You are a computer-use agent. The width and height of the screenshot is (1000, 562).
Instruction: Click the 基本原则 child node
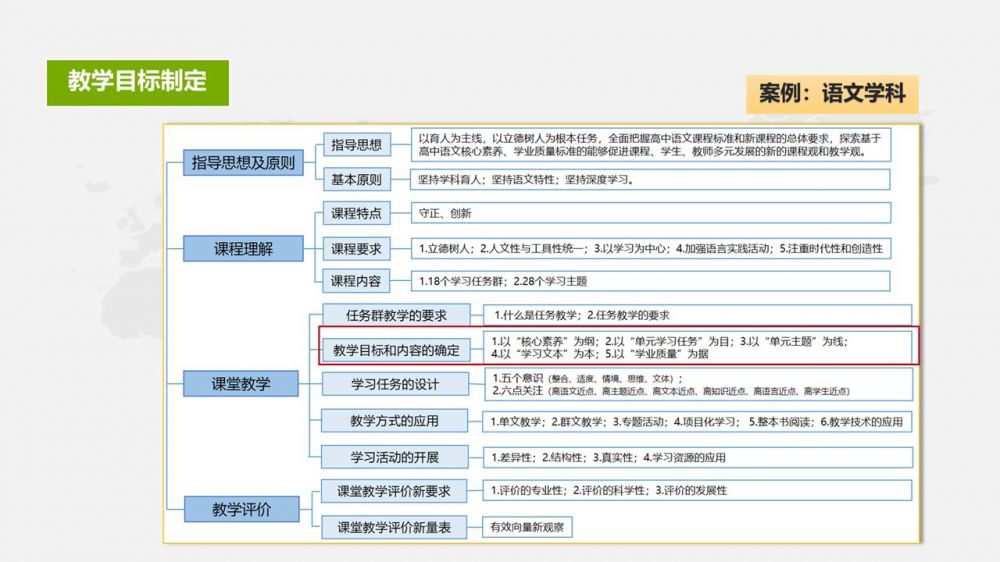click(x=356, y=181)
